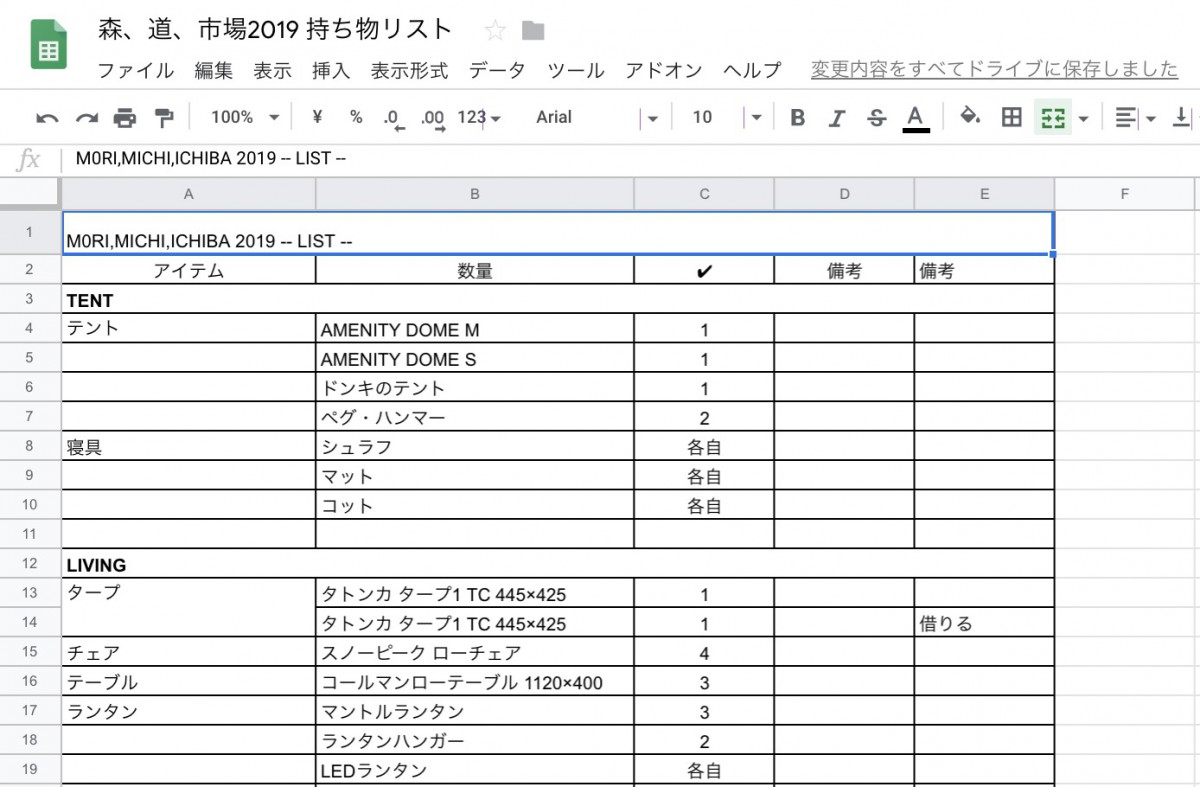This screenshot has height=787, width=1200.
Task: Expand horizontal align options arrow
Action: pyautogui.click(x=1150, y=119)
